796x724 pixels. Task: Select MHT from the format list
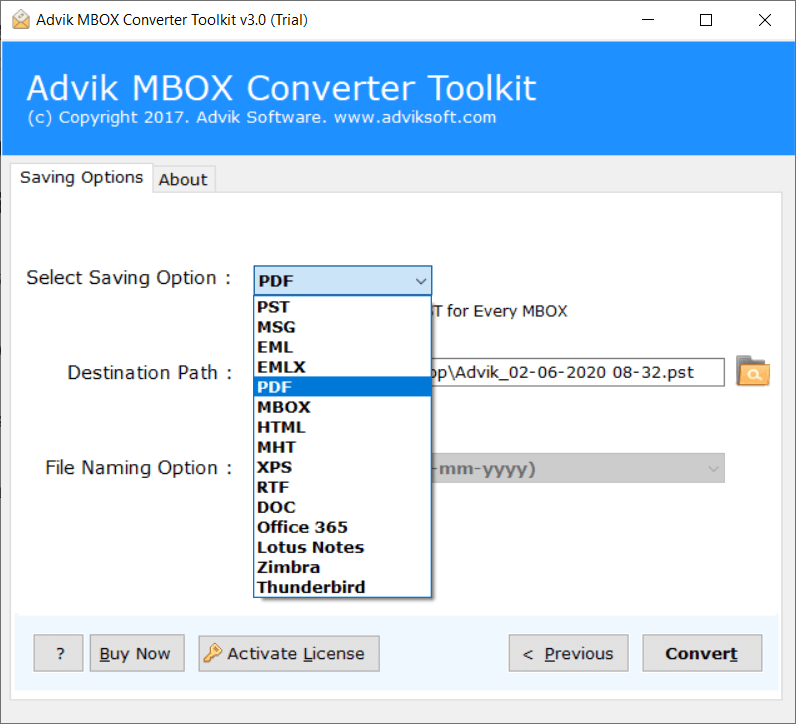[343, 447]
